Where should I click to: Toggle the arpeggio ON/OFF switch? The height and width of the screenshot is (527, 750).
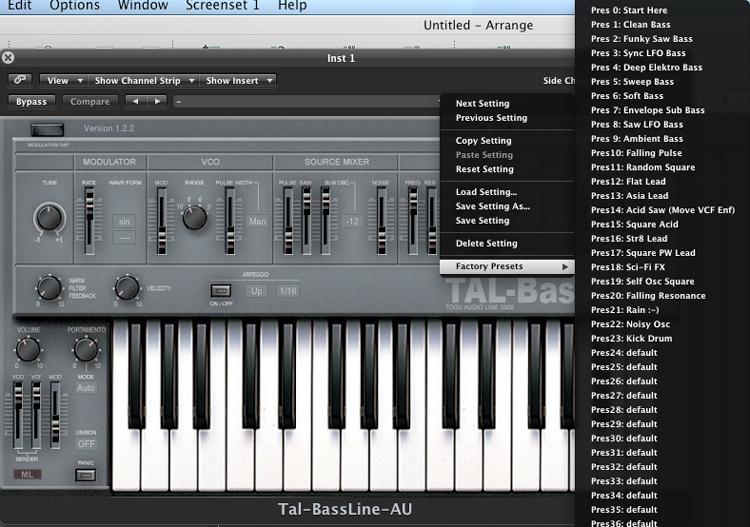[x=221, y=290]
